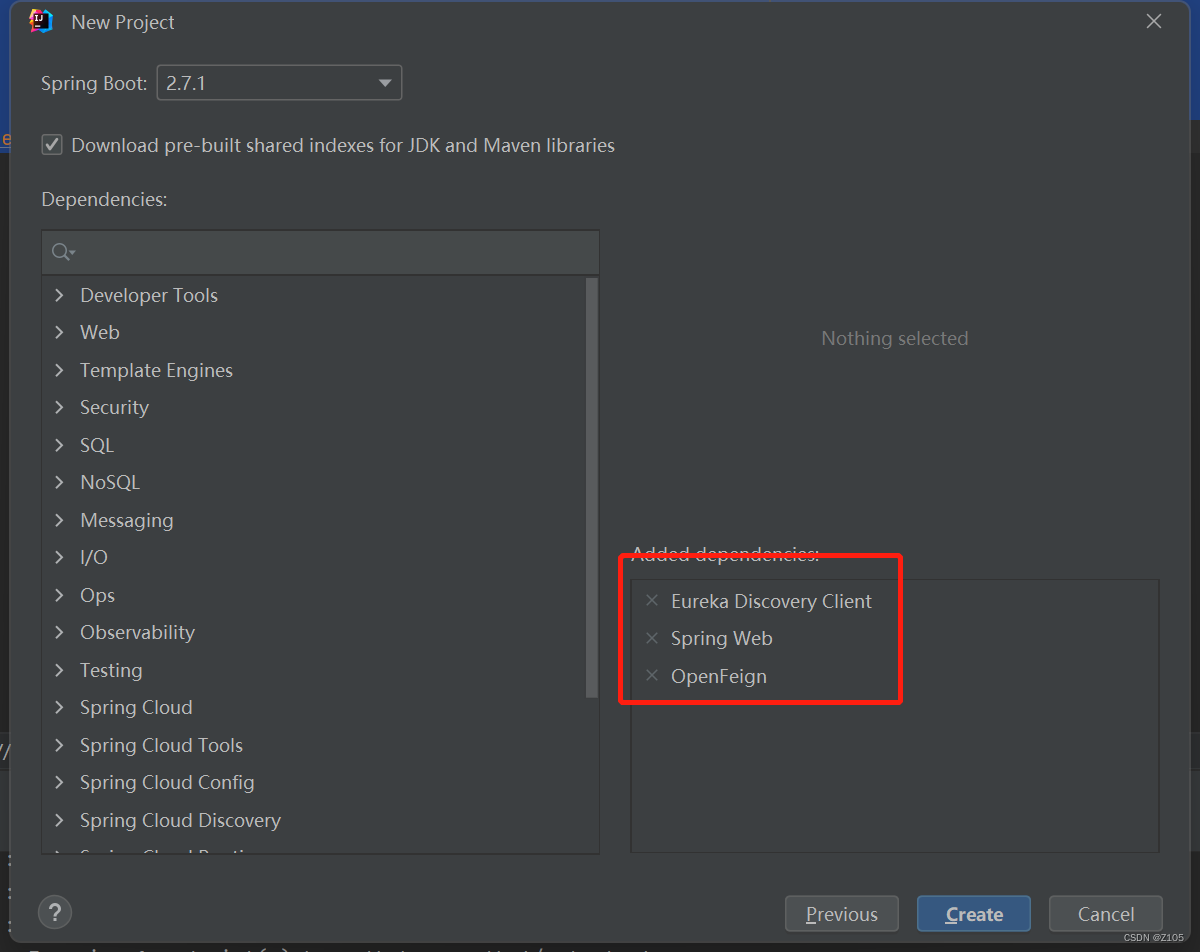This screenshot has width=1200, height=952.
Task: Remove Eureka Discovery Client dependency
Action: (x=652, y=601)
